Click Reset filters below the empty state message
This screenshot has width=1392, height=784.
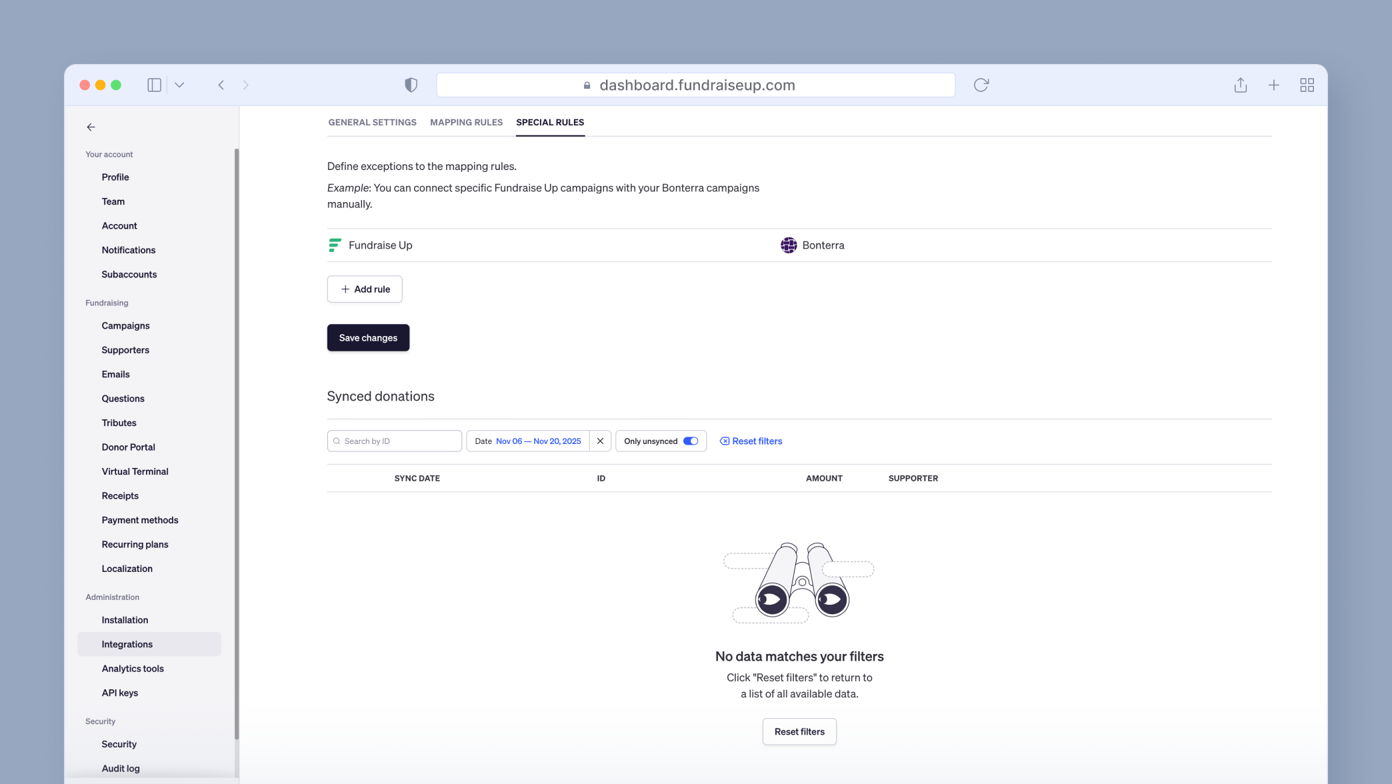pos(799,731)
